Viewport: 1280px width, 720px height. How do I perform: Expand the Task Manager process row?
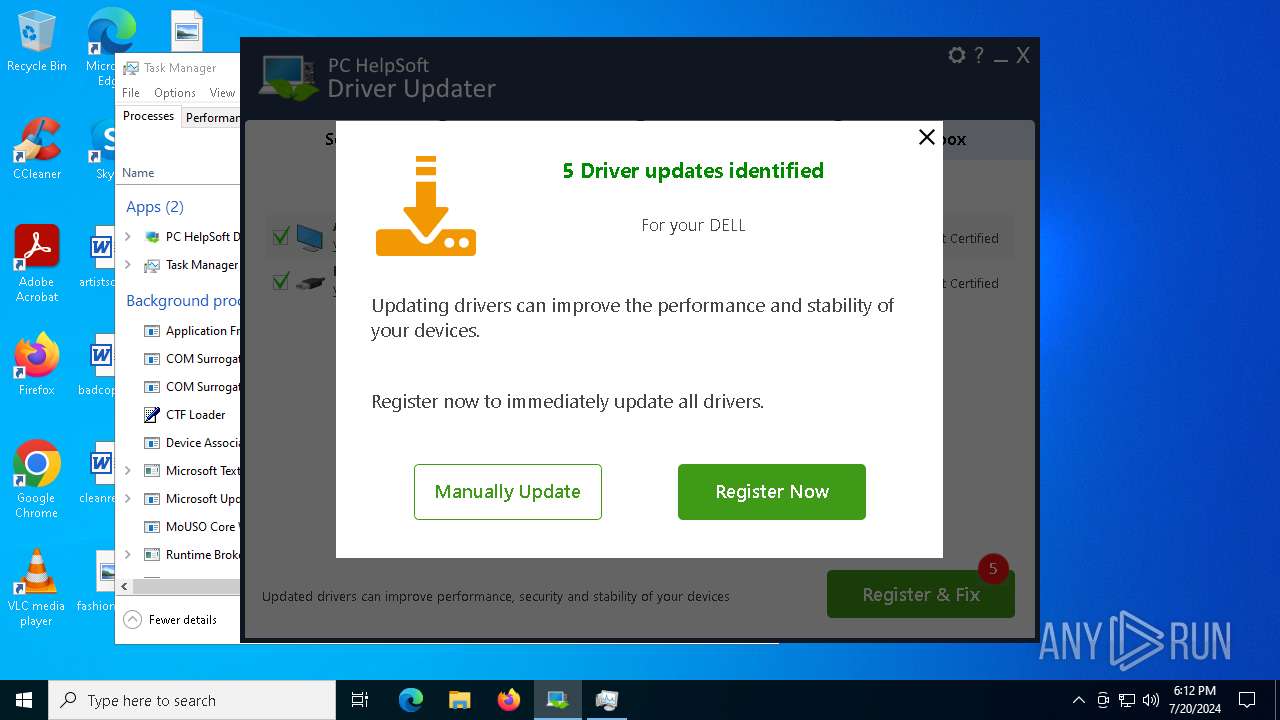point(128,265)
